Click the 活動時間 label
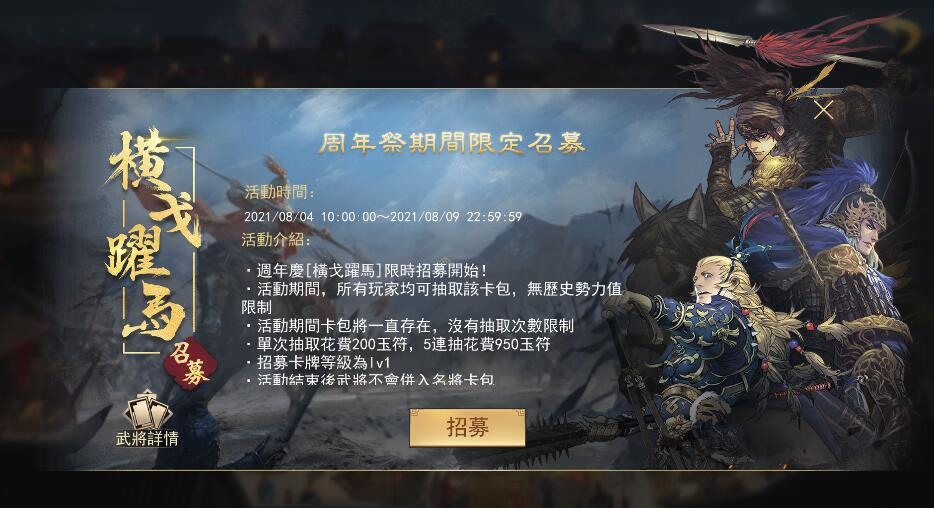The width and height of the screenshot is (934, 508). tap(279, 192)
